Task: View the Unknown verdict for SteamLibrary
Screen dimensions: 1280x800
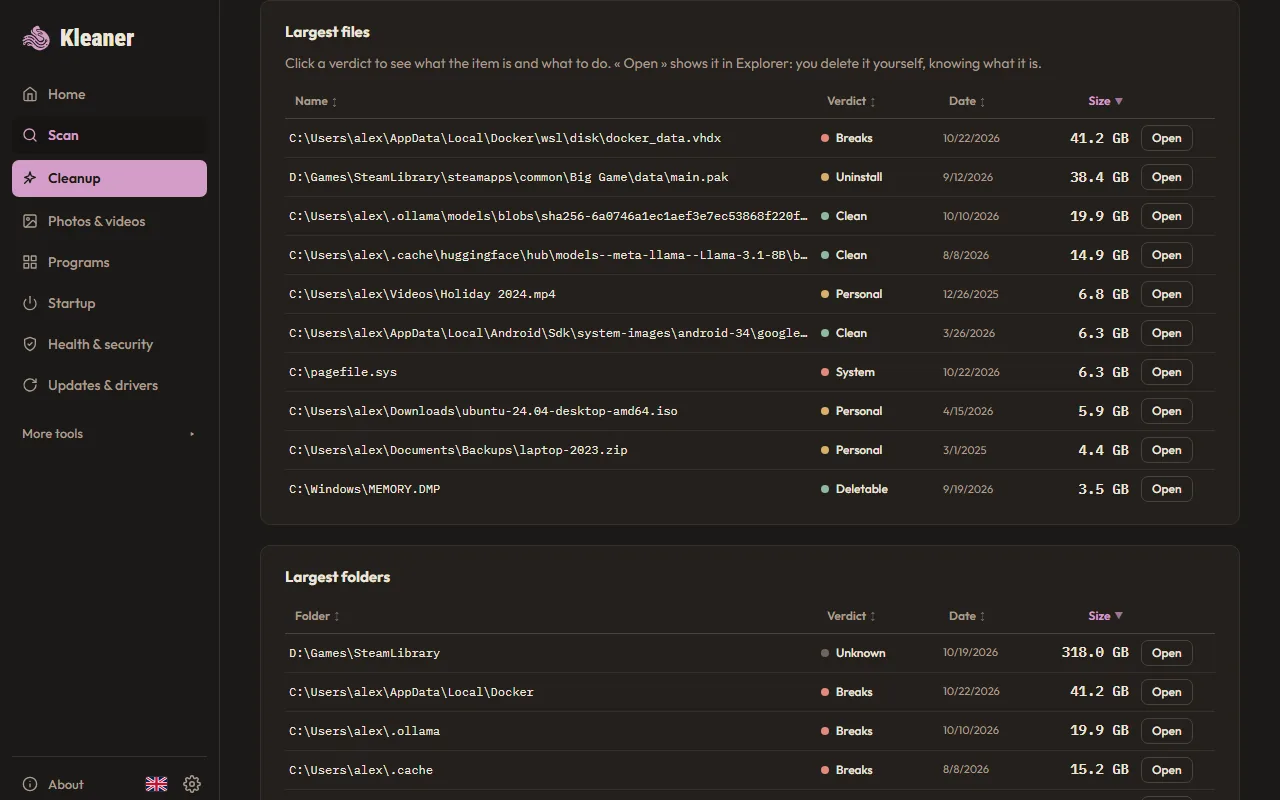Action: (853, 653)
